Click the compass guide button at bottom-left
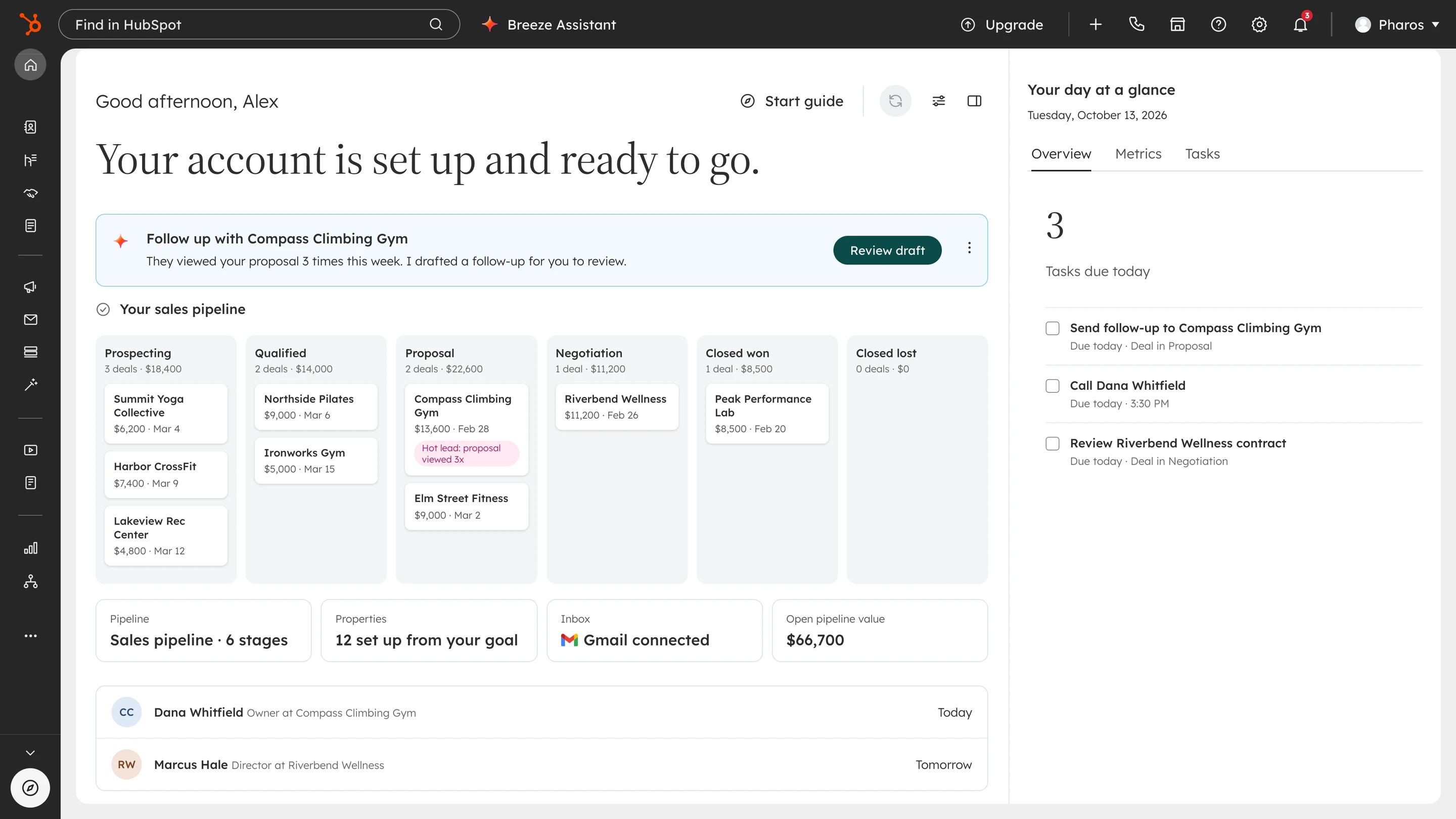The height and width of the screenshot is (819, 1456). point(30,787)
